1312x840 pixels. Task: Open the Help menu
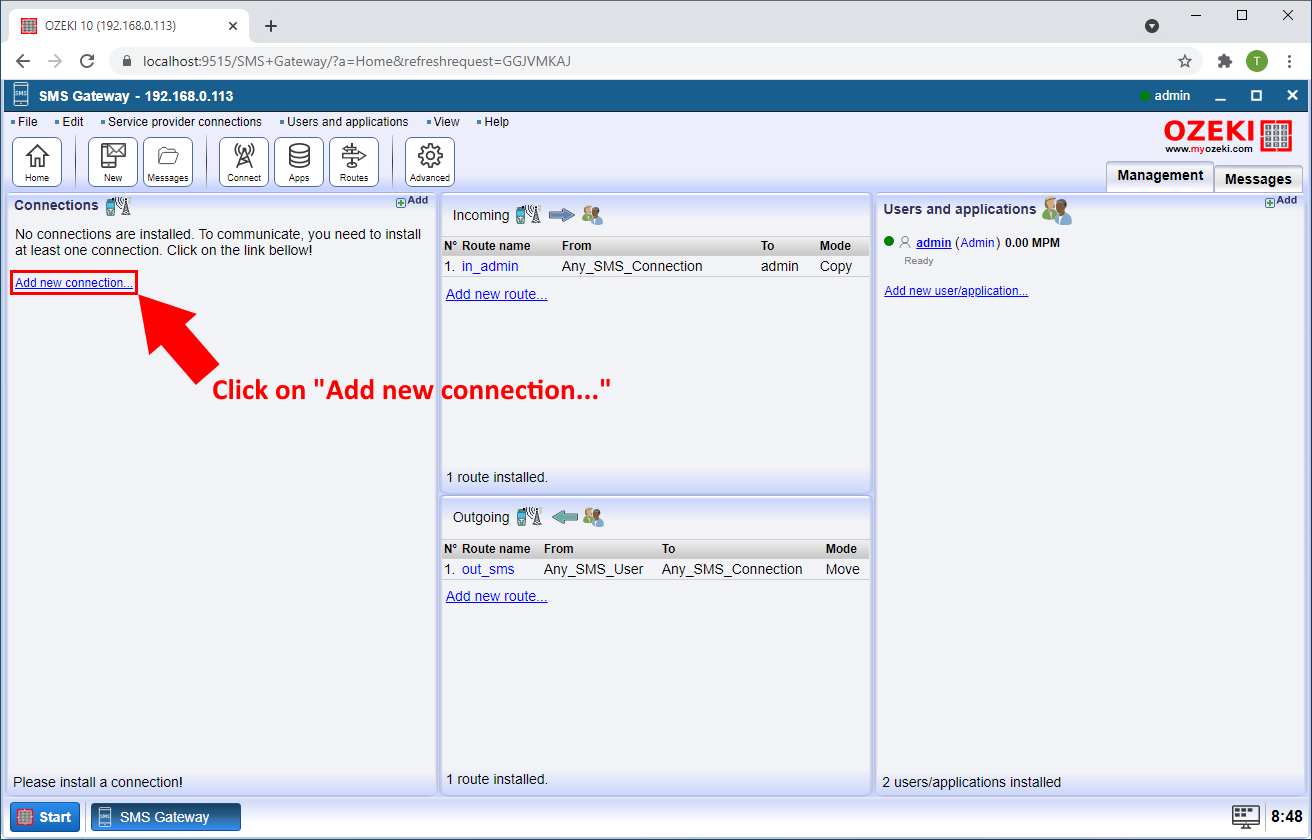pos(496,122)
